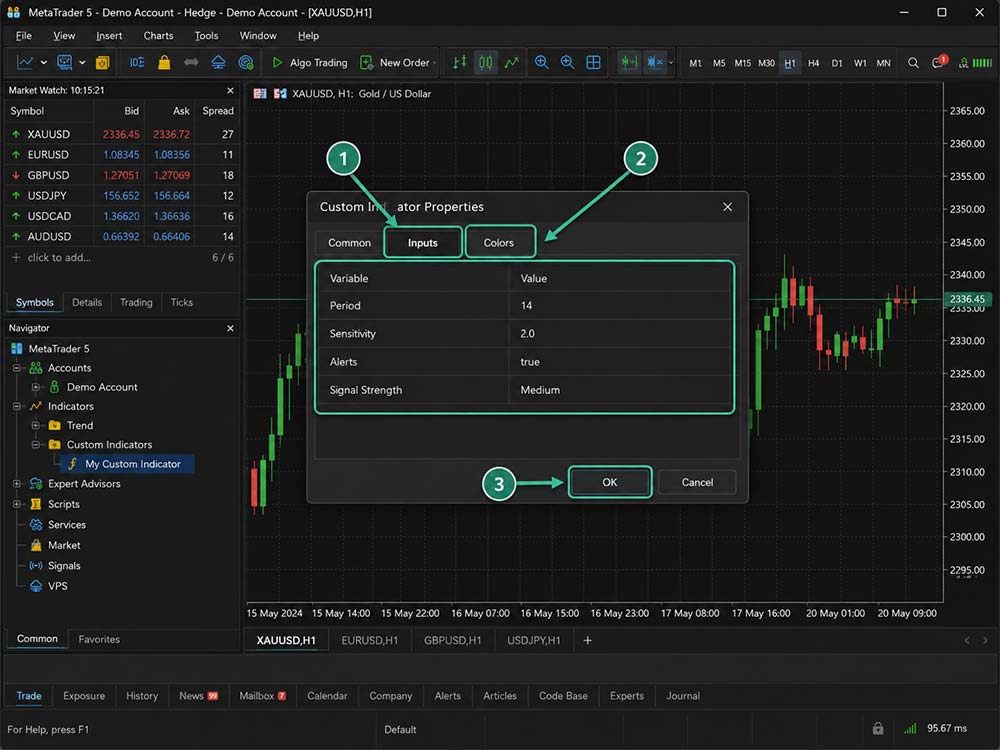The width and height of the screenshot is (1000, 750).
Task: Open the Market shopping bag toolbar icon
Action: 164,62
